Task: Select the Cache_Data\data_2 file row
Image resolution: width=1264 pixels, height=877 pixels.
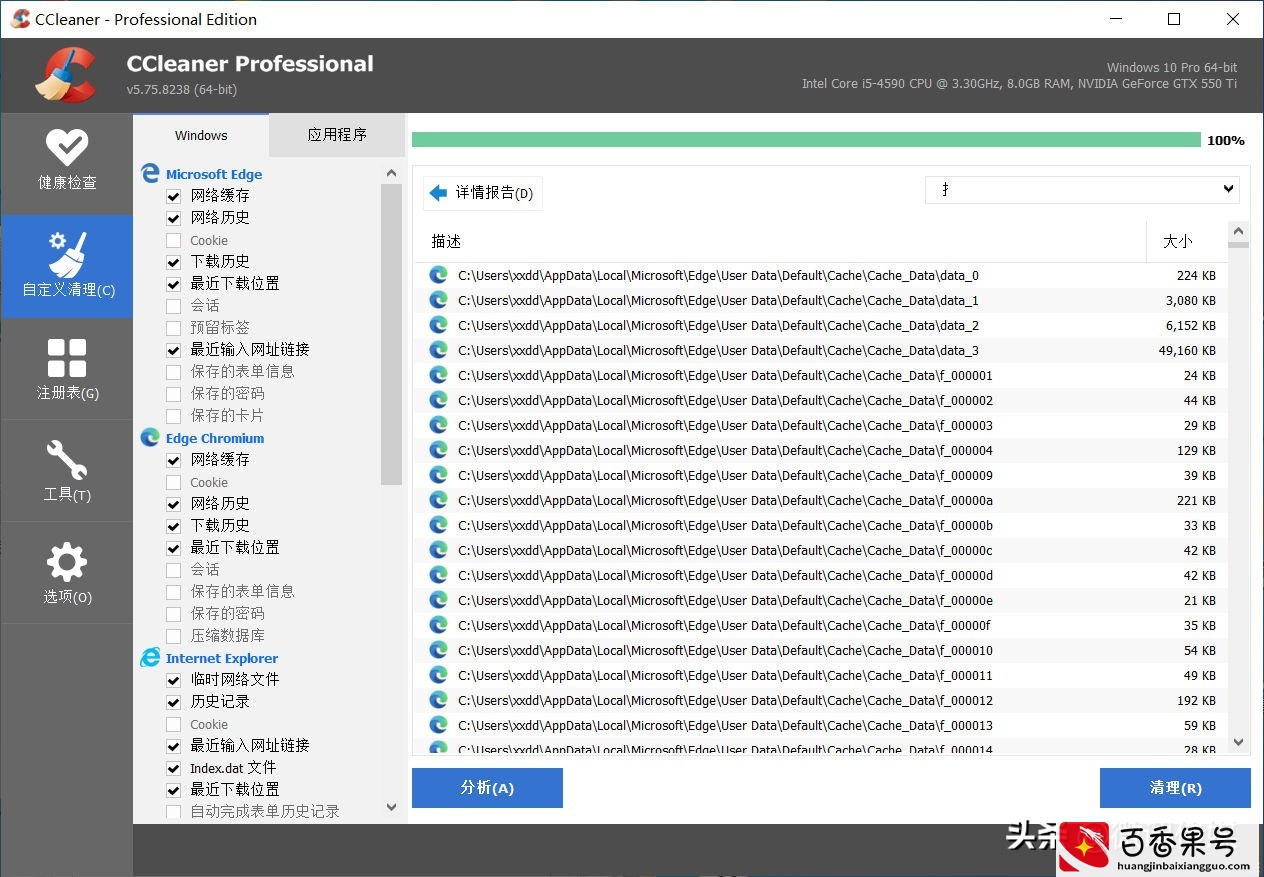Action: pyautogui.click(x=821, y=325)
